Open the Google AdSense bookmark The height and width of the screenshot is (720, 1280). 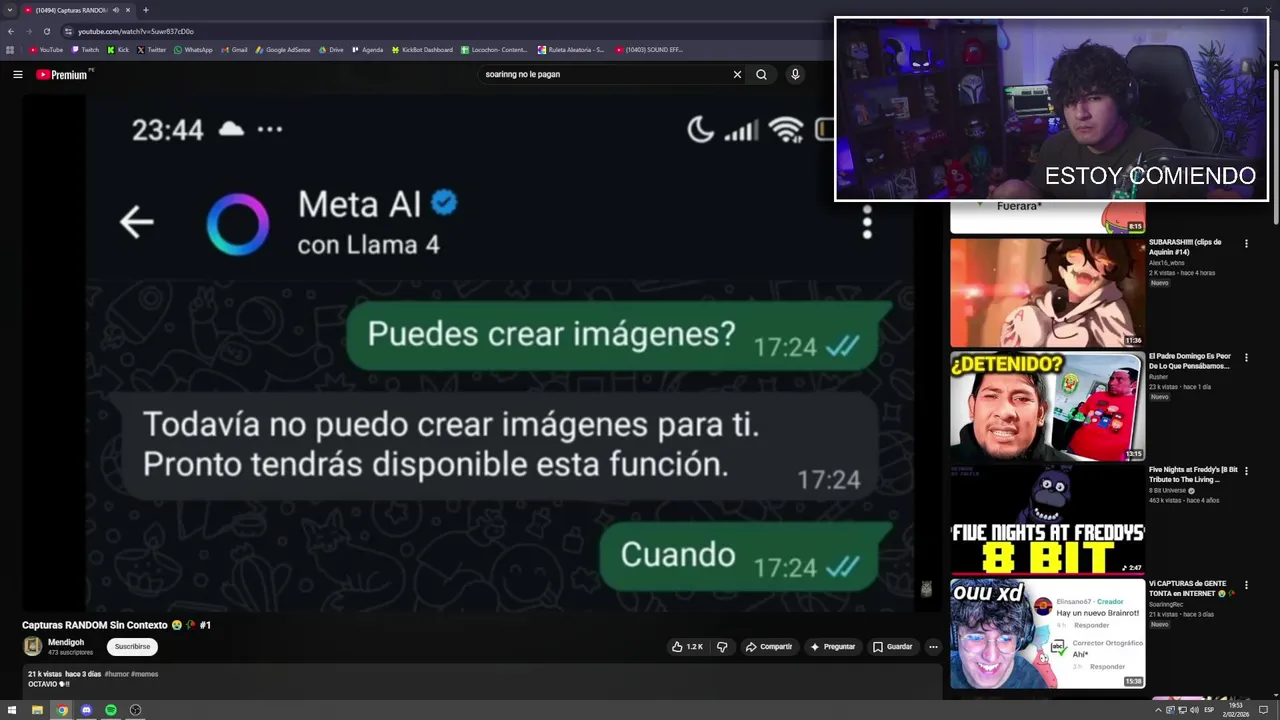point(283,50)
